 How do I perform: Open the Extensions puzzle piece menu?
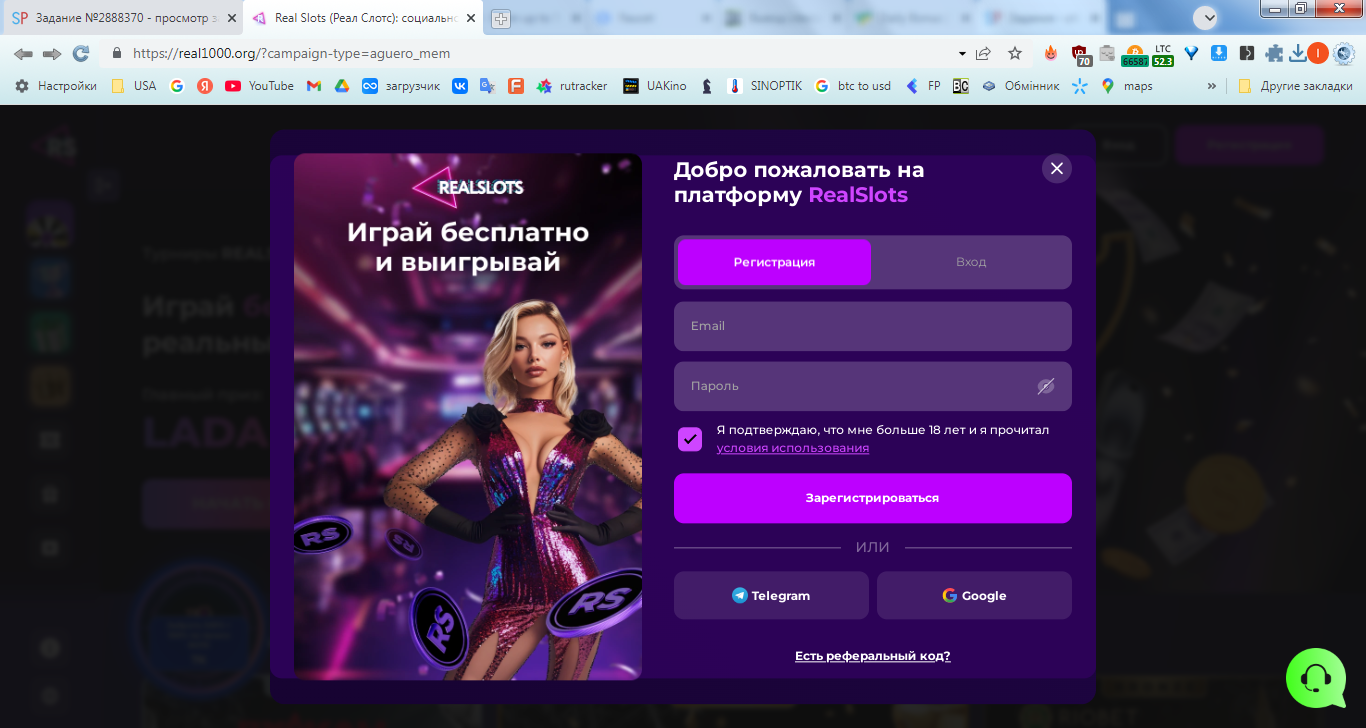point(1274,54)
